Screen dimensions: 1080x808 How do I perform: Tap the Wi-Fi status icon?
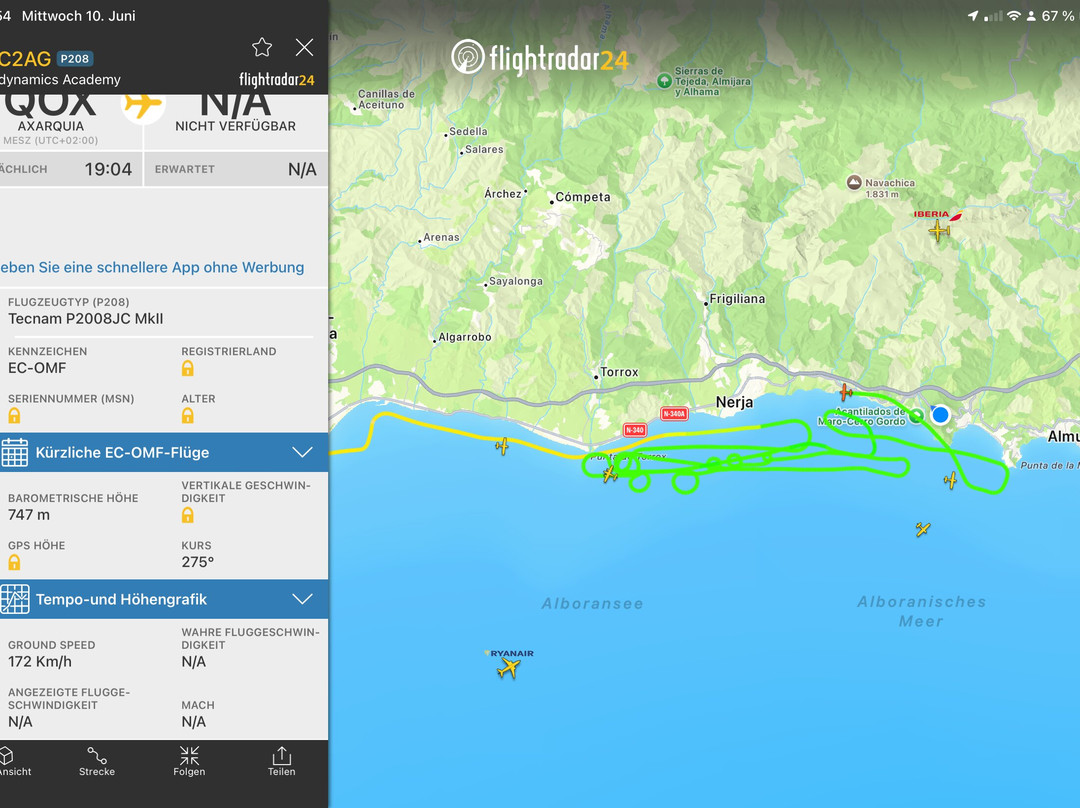pyautogui.click(x=1013, y=16)
